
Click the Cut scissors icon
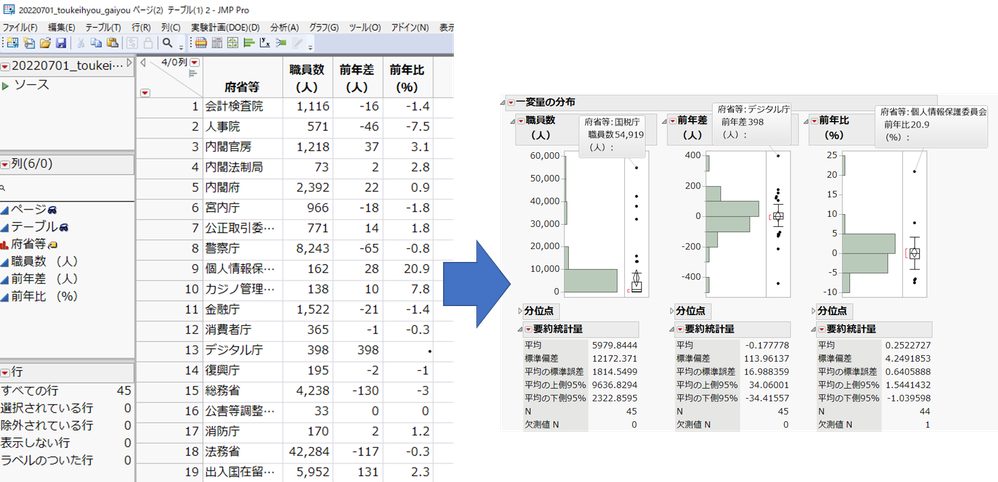[x=81, y=43]
